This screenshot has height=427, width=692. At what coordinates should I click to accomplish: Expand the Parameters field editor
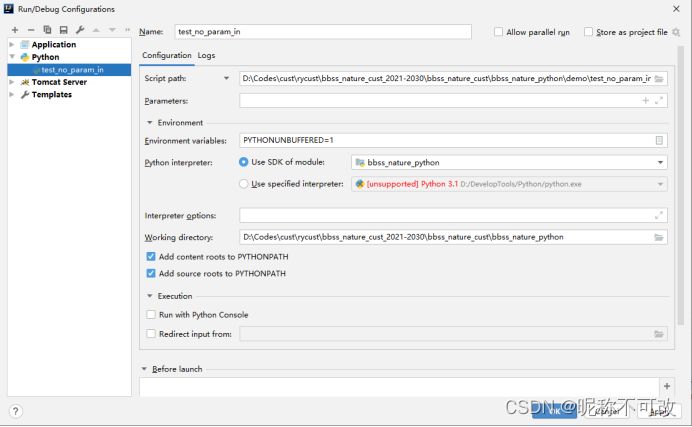click(x=659, y=101)
